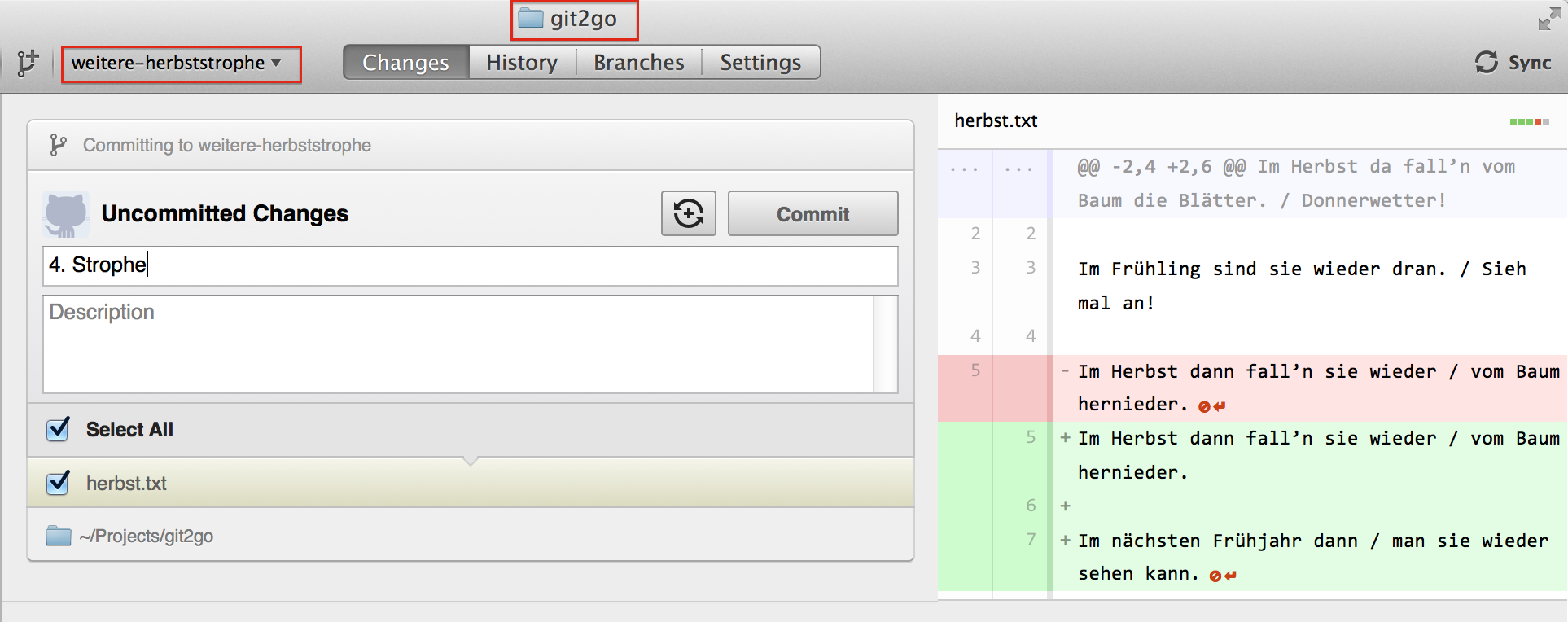Click into the Description text area
Viewport: 1568px width, 622px height.
[x=458, y=344]
